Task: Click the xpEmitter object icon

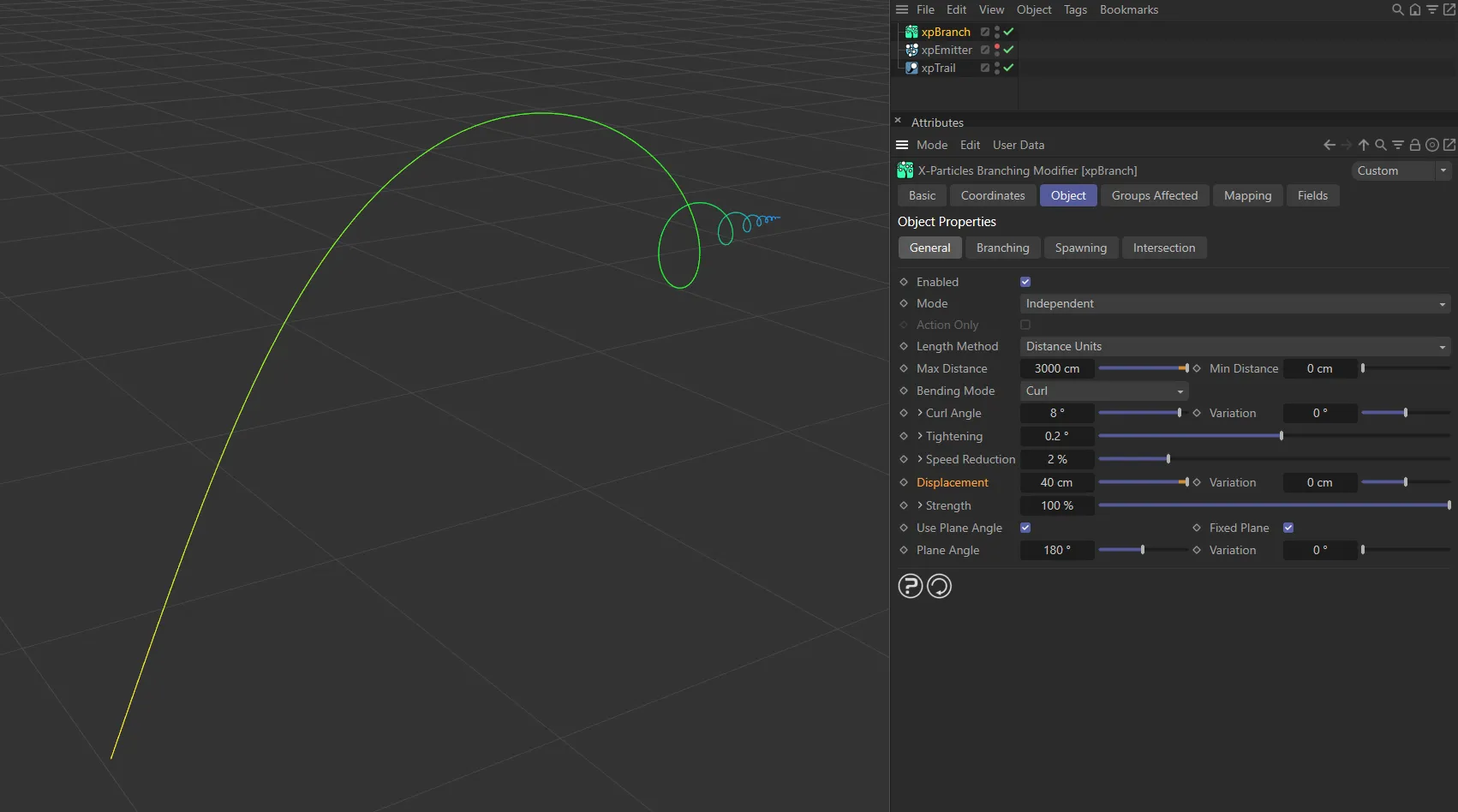Action: [911, 50]
